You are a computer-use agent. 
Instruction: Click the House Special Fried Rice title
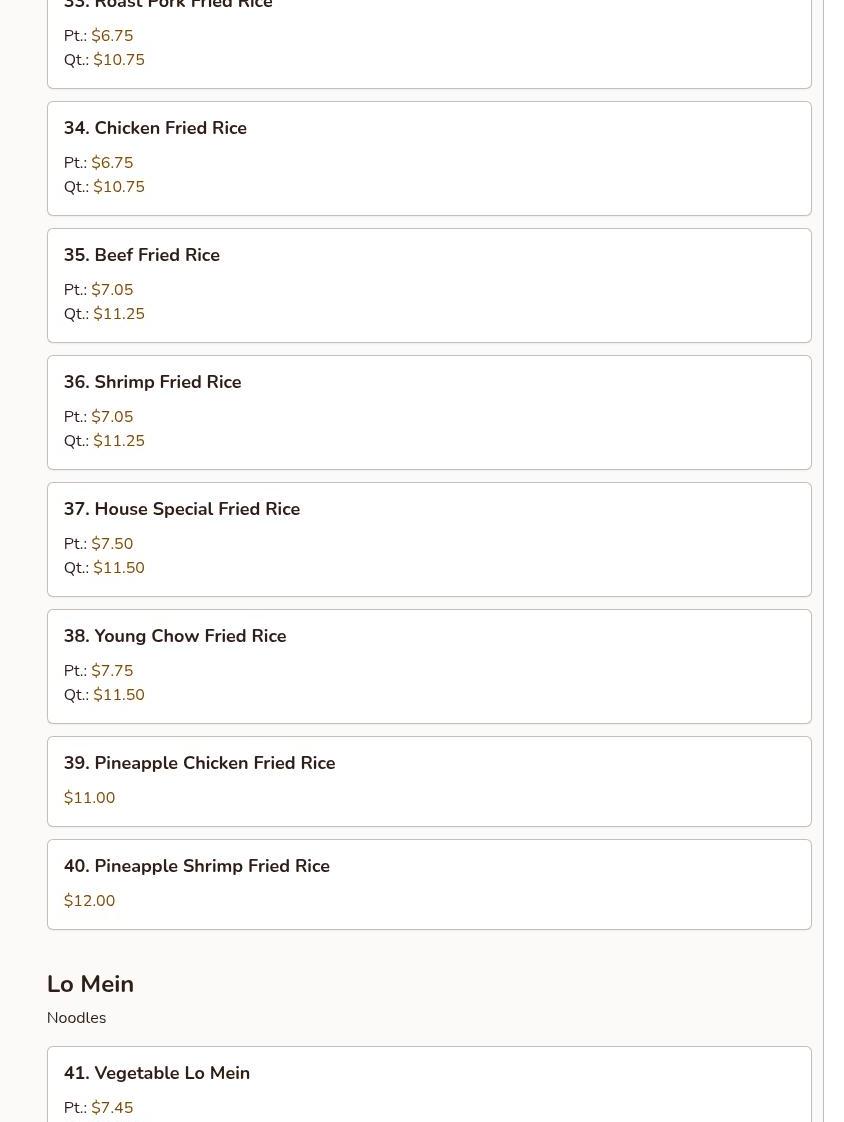[x=182, y=509]
